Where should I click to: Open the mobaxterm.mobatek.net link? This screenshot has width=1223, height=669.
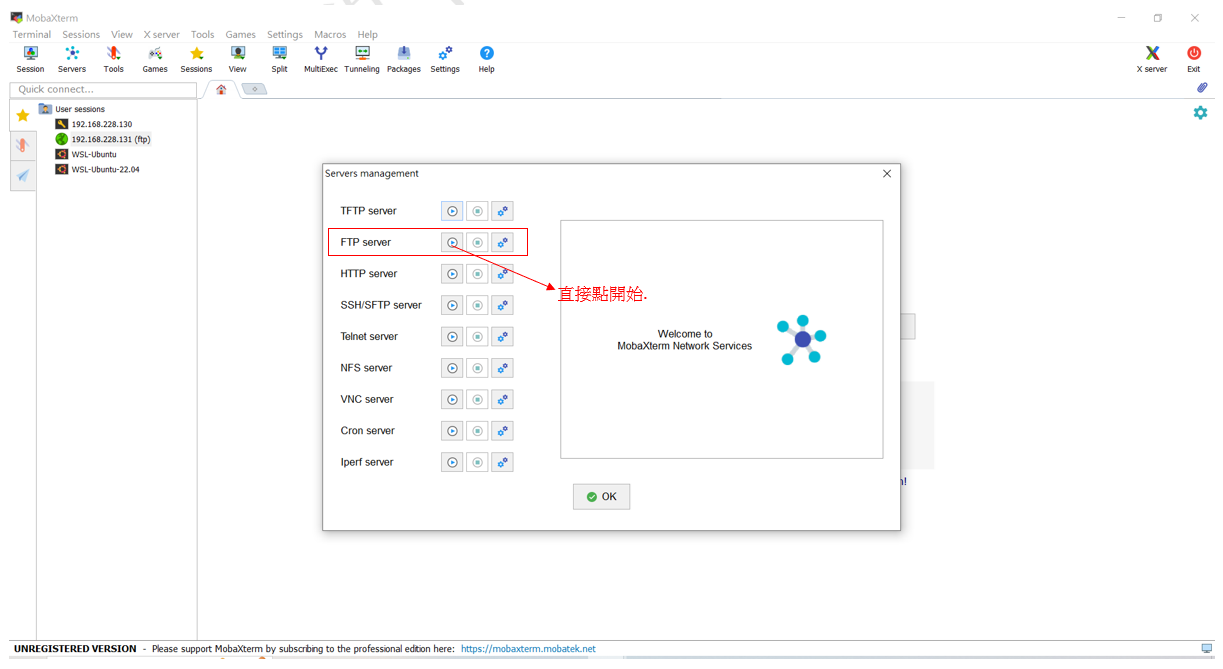click(528, 649)
